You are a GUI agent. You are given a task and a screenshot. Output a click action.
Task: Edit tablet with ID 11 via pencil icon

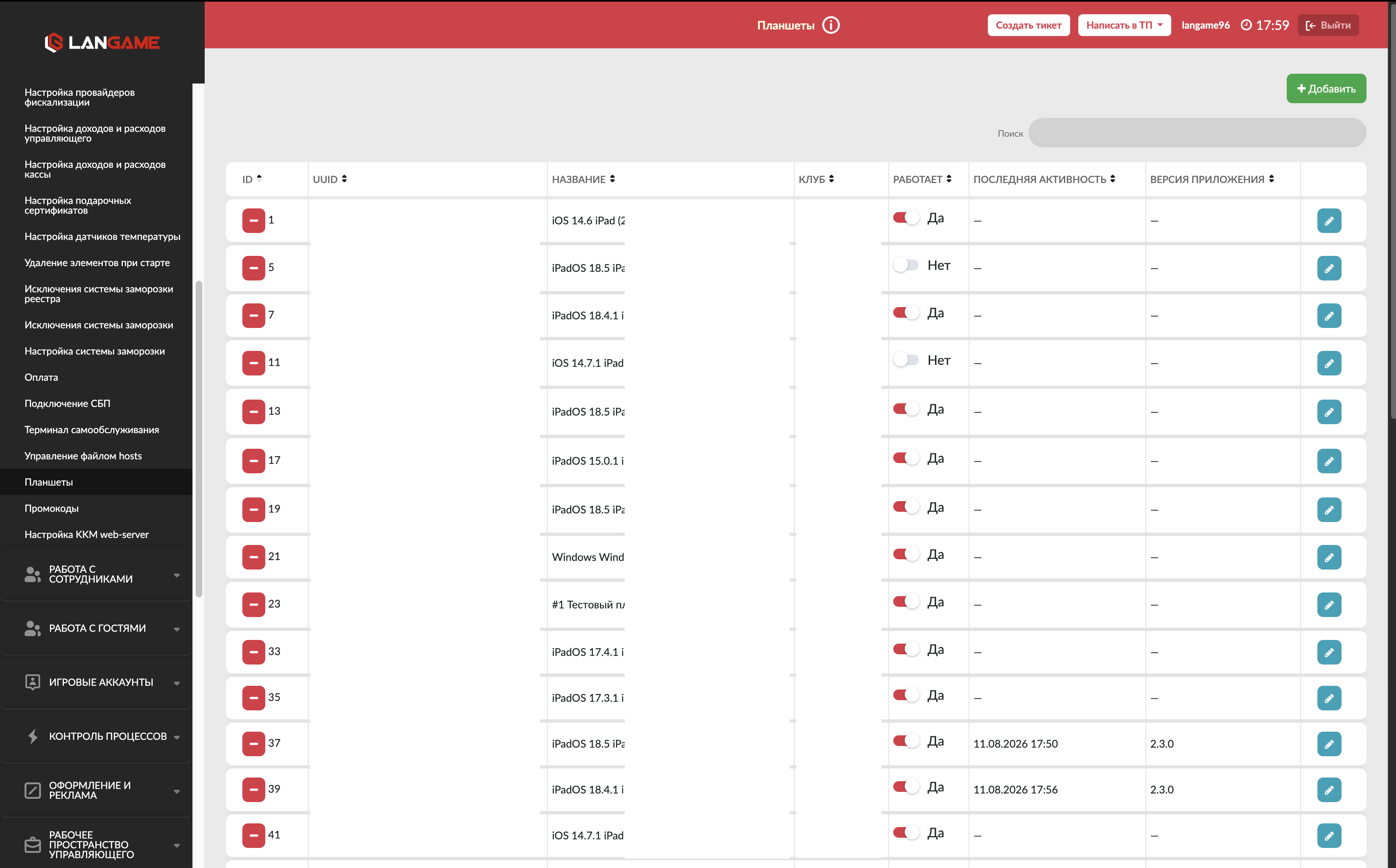[x=1329, y=364]
